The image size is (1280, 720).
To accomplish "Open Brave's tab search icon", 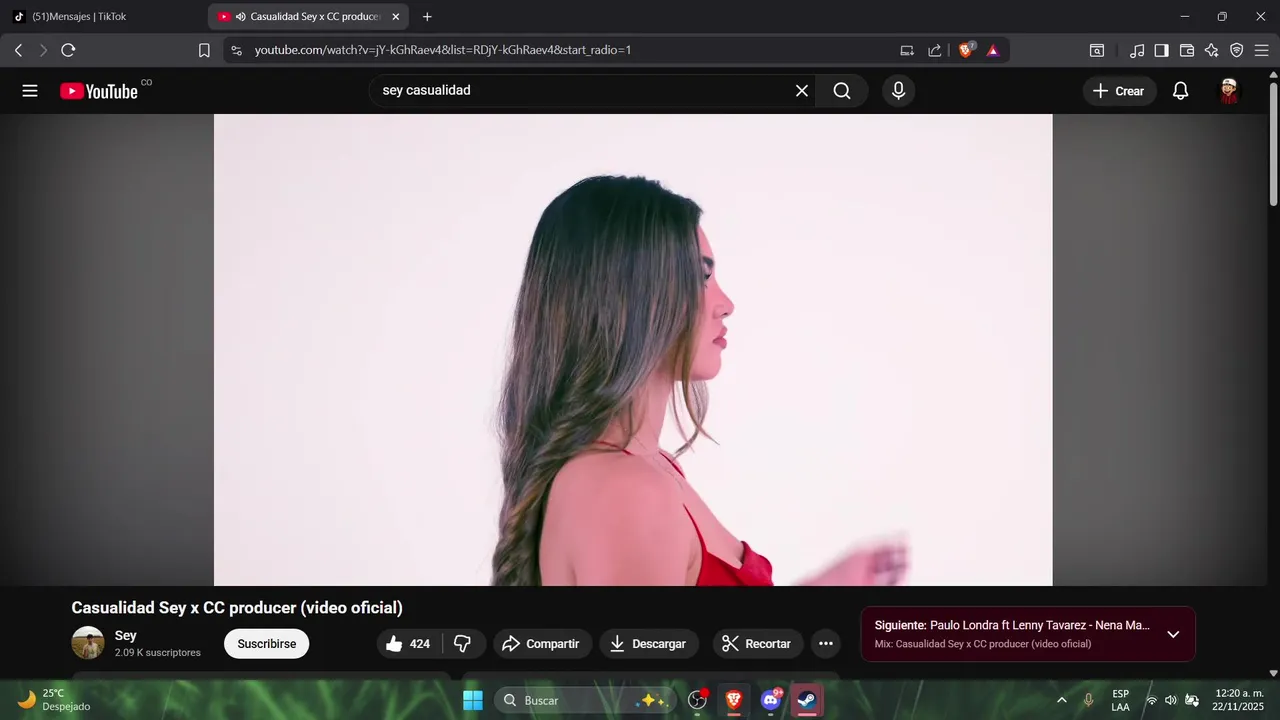I will [1097, 50].
